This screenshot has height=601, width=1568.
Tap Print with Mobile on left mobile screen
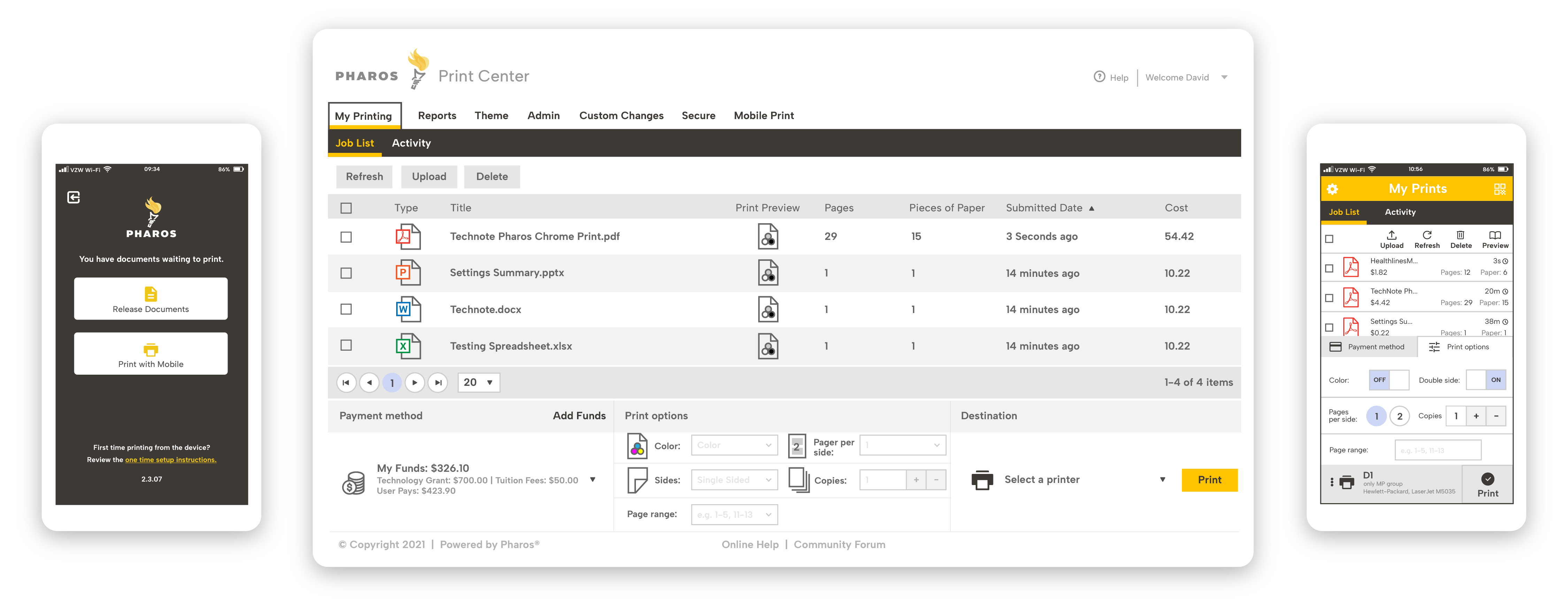[151, 353]
